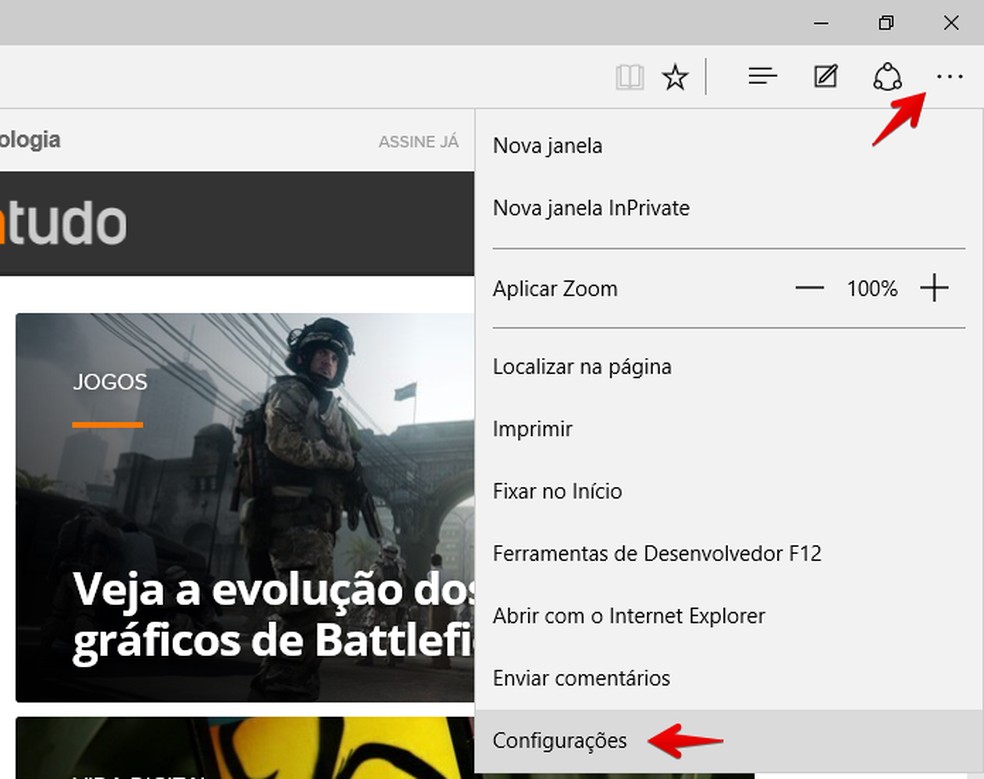The width and height of the screenshot is (984, 779).
Task: Click the ASSINE JÁ link
Action: (x=419, y=141)
